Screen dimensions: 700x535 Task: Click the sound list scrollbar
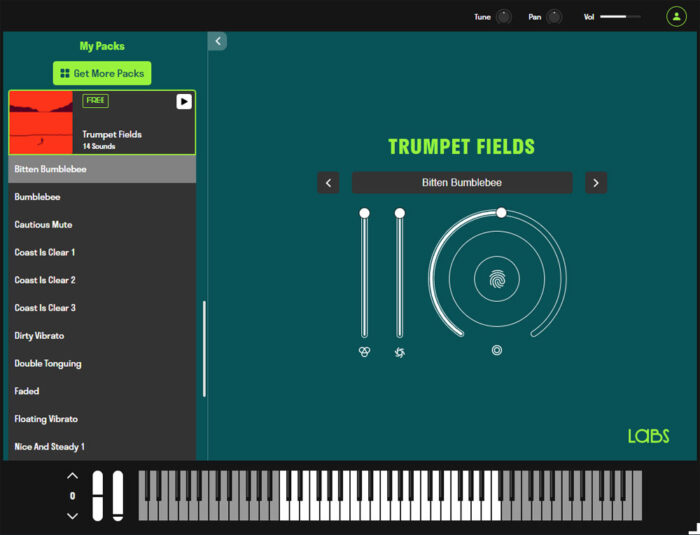coord(204,349)
